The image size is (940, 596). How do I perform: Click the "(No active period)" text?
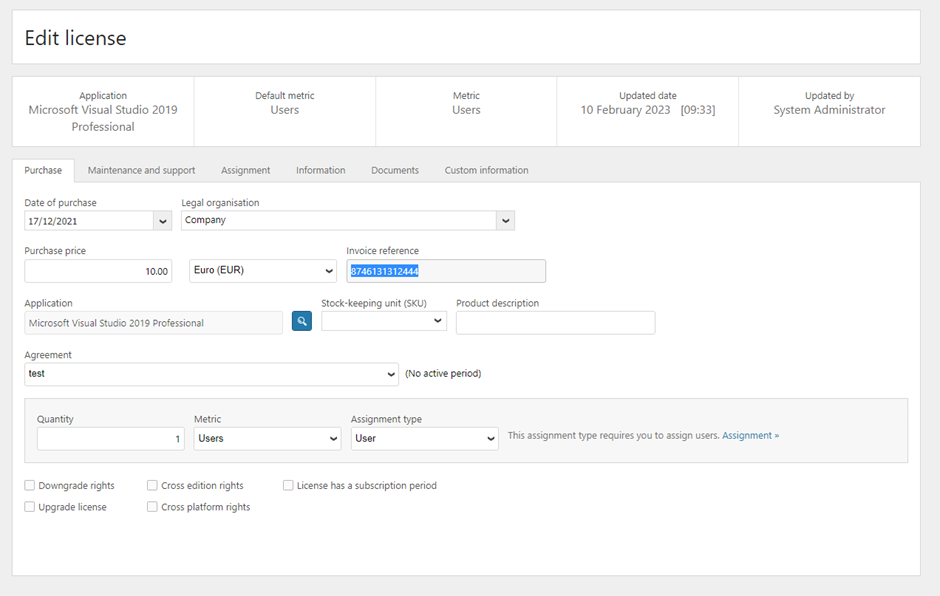click(443, 374)
